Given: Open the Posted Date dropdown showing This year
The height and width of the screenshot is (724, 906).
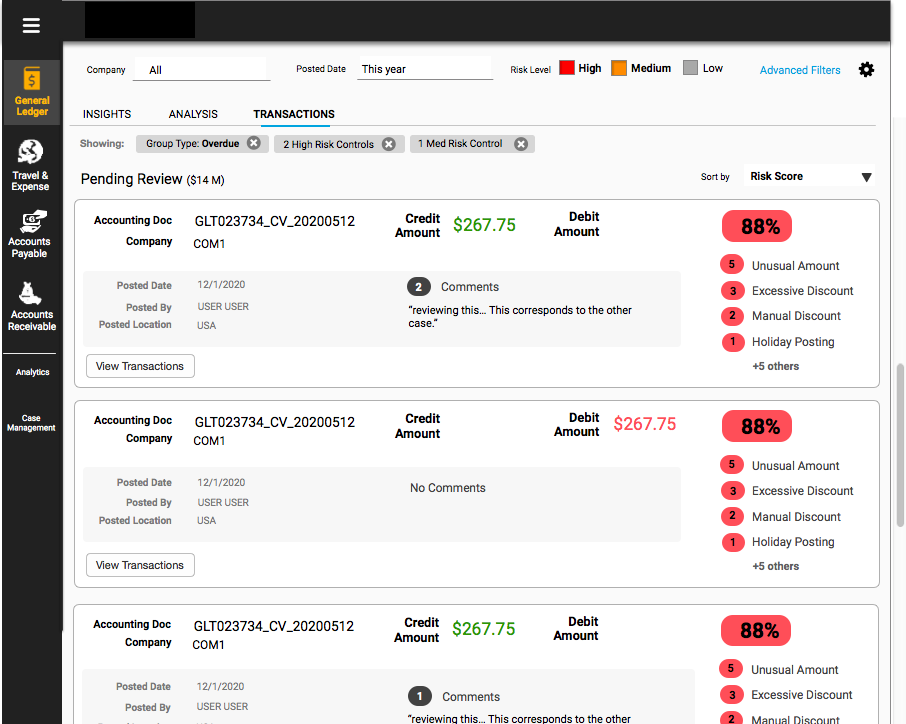Looking at the screenshot, I should tap(425, 69).
